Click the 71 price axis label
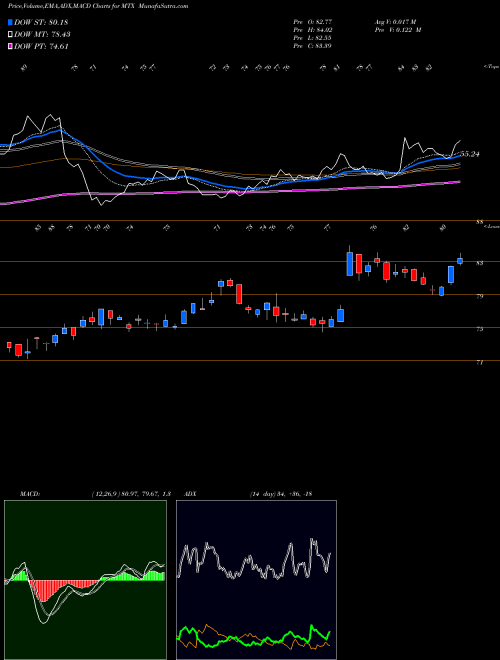 (479, 362)
